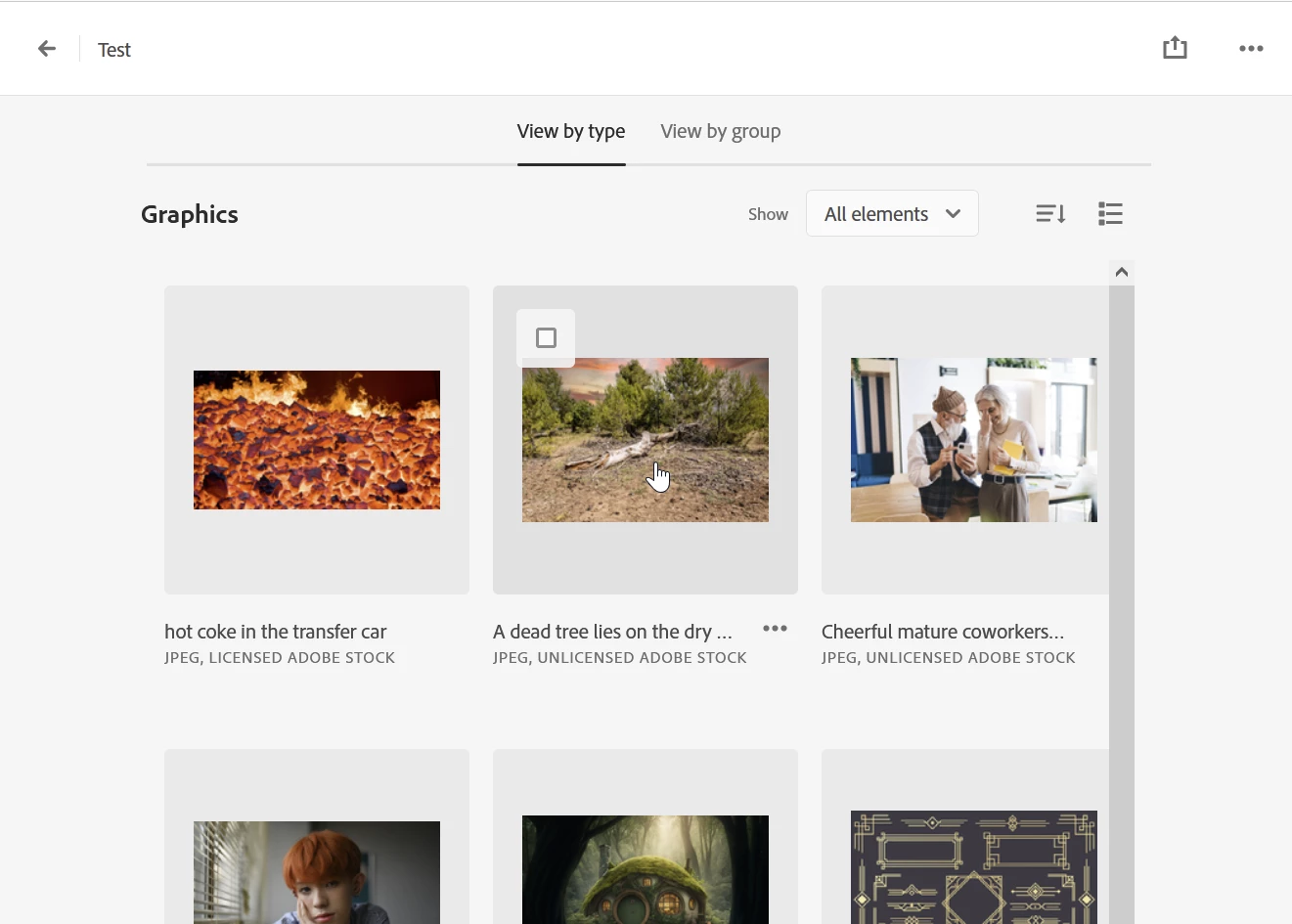
Task: Click the Graphics section heading
Action: pyautogui.click(x=190, y=214)
